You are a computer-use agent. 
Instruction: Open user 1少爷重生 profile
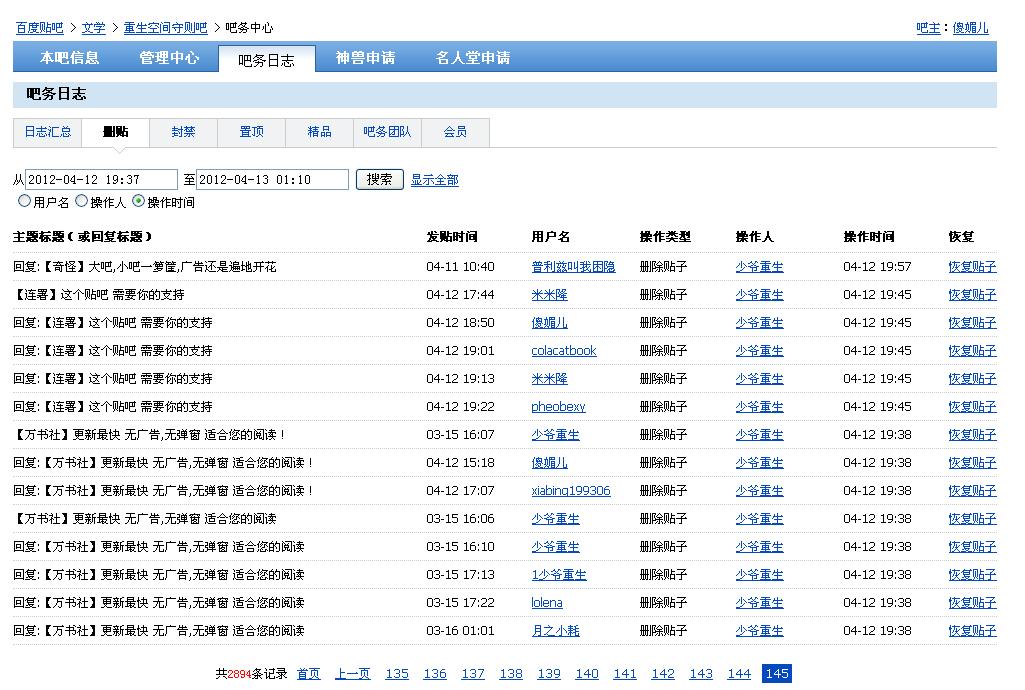click(x=559, y=575)
